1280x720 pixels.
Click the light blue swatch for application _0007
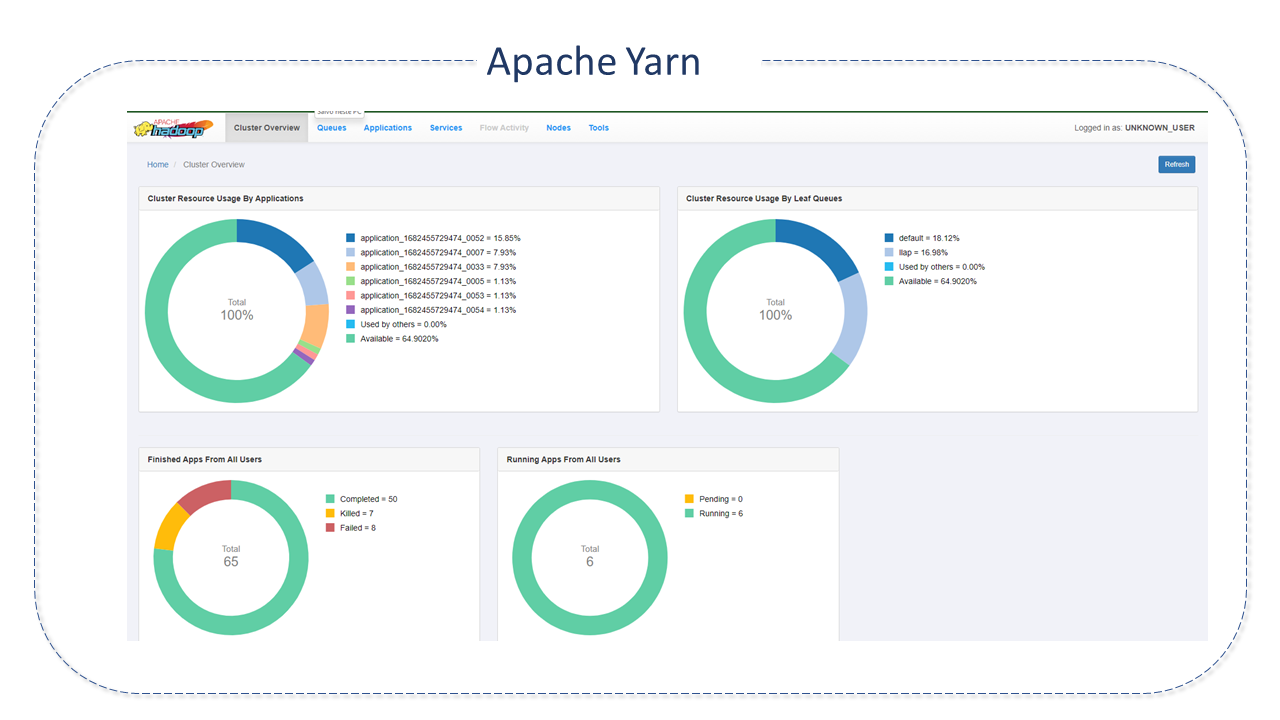coord(351,253)
